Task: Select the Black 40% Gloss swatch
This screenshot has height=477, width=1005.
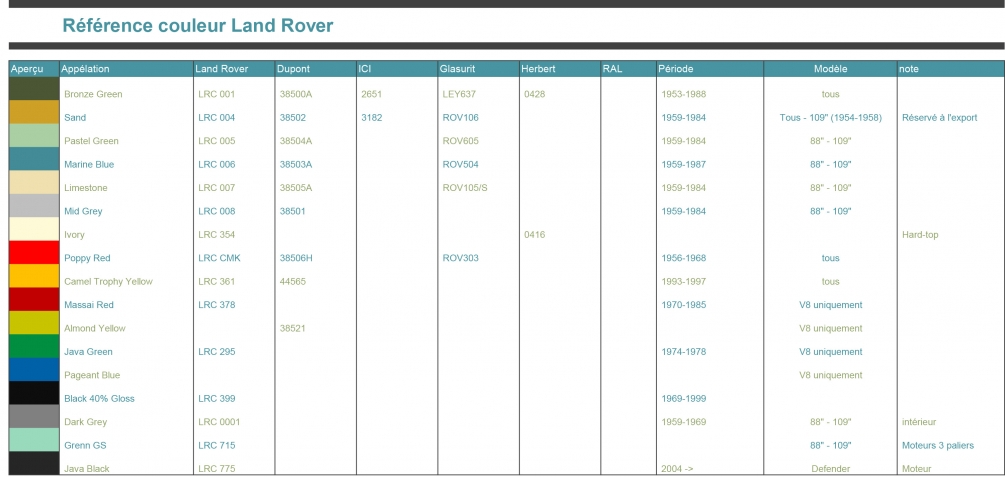Action: point(34,393)
